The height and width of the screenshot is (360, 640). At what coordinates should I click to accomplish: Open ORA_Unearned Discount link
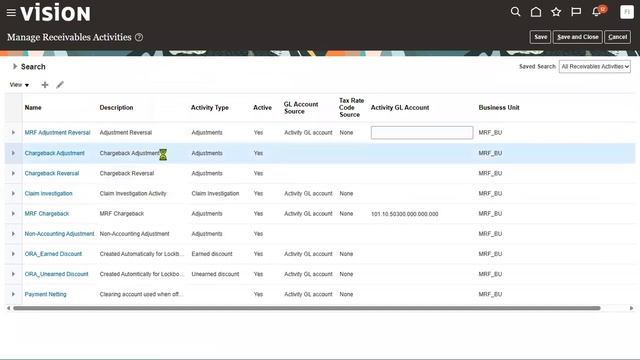point(56,274)
